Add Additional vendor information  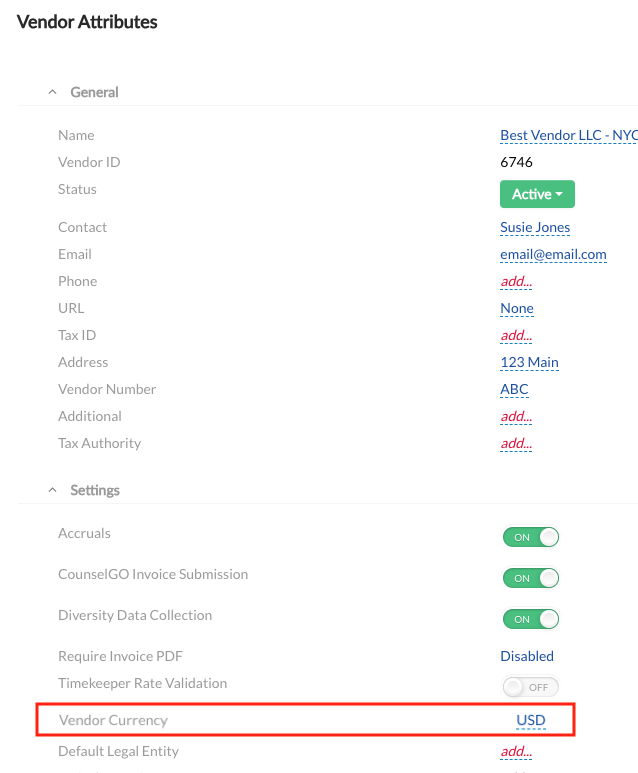[x=516, y=416]
